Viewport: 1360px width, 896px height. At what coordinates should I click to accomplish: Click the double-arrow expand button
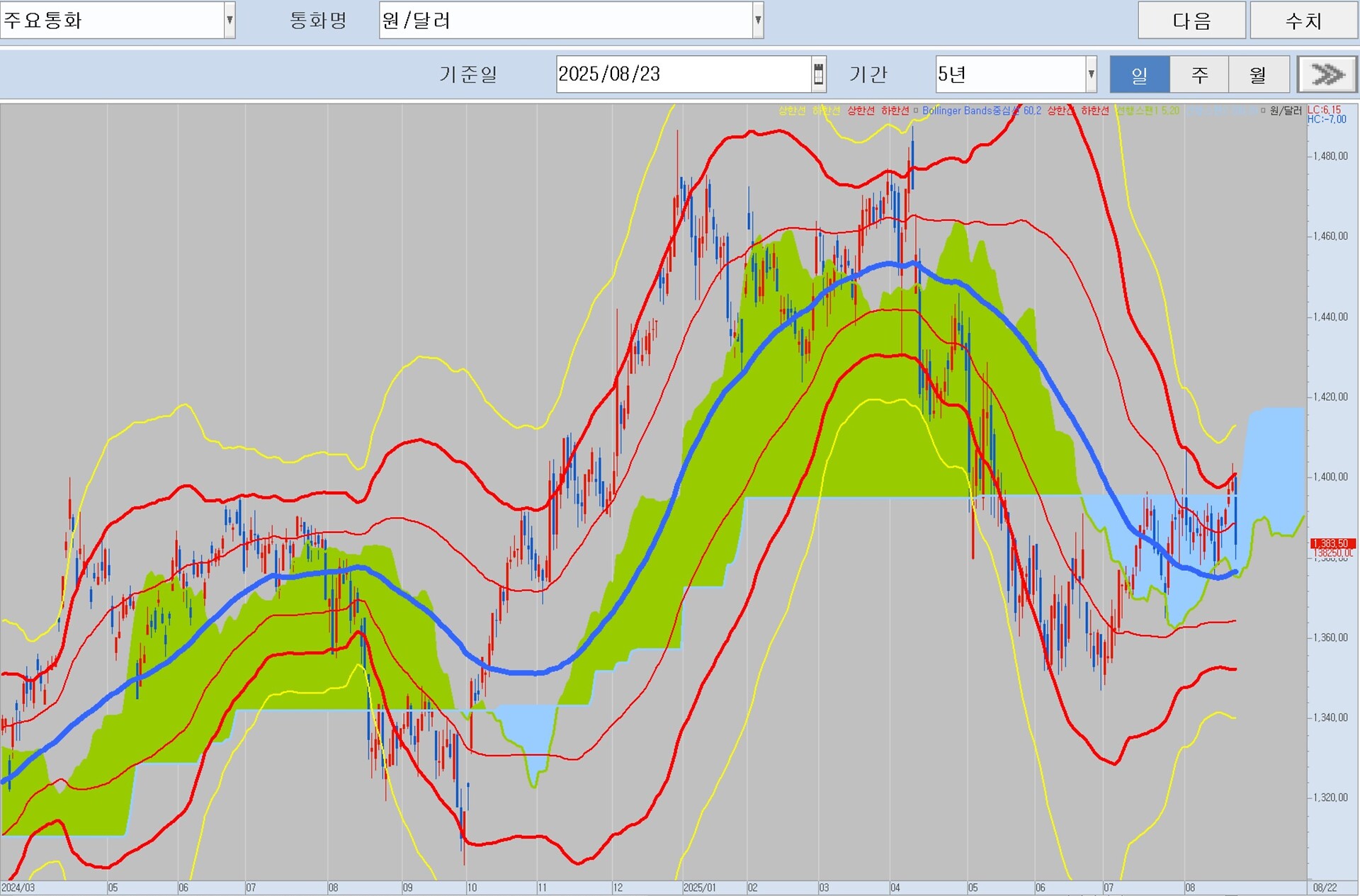[1327, 74]
